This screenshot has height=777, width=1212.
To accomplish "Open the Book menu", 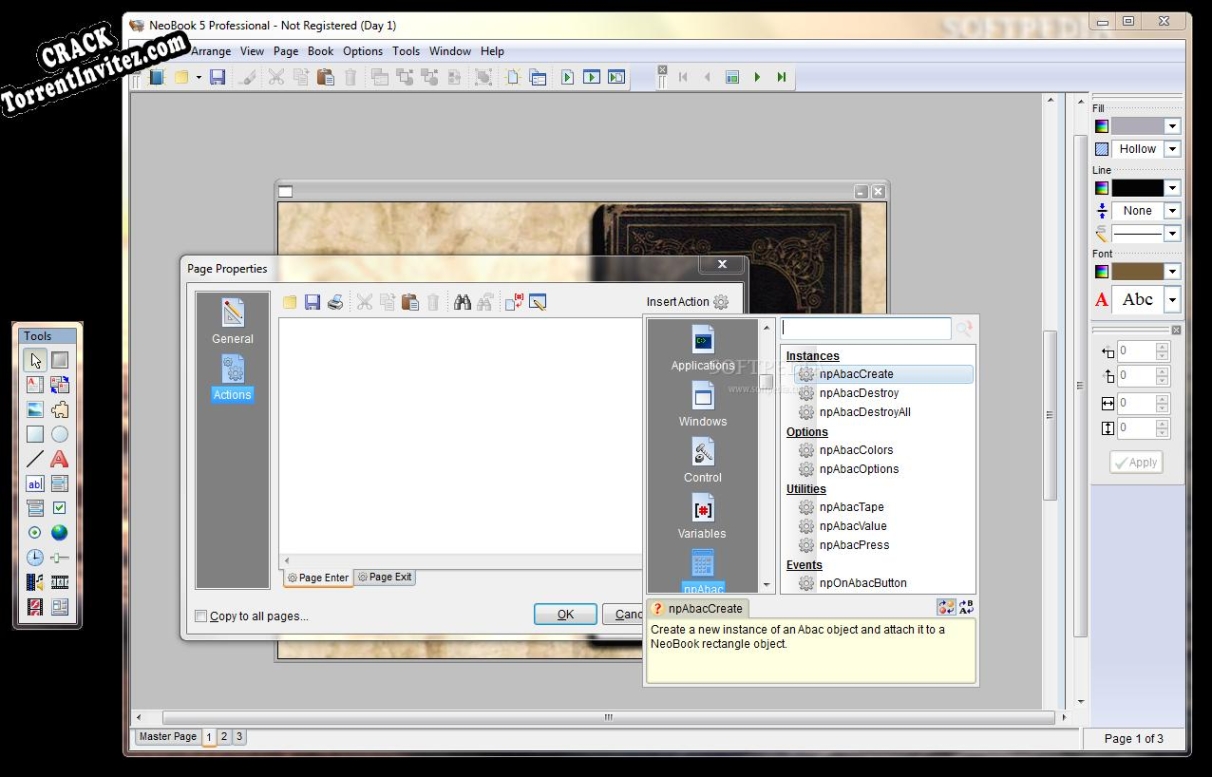I will pyautogui.click(x=320, y=51).
